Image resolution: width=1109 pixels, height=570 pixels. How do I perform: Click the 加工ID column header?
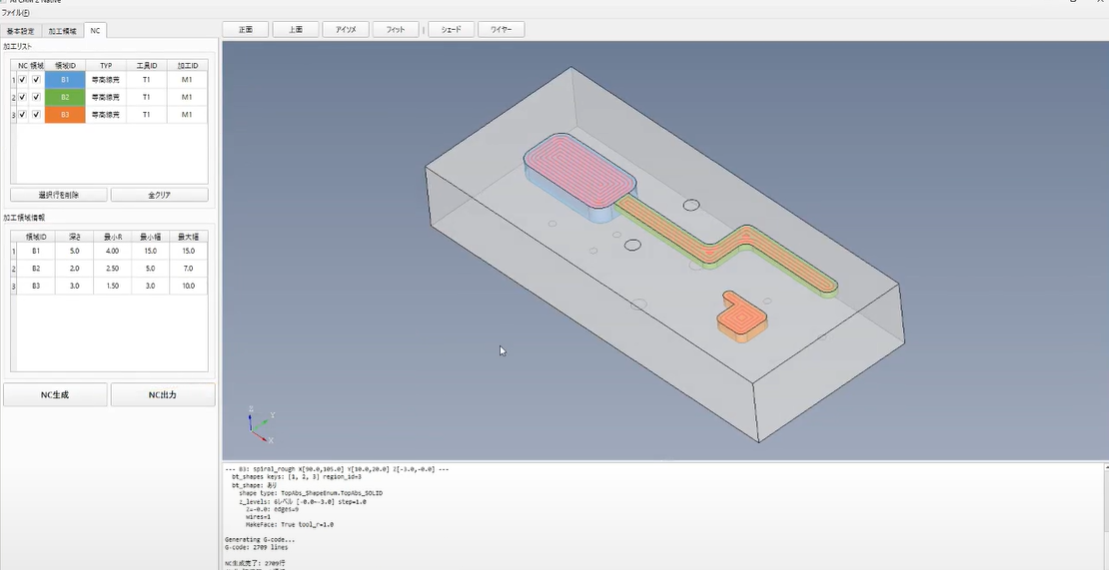(187, 66)
